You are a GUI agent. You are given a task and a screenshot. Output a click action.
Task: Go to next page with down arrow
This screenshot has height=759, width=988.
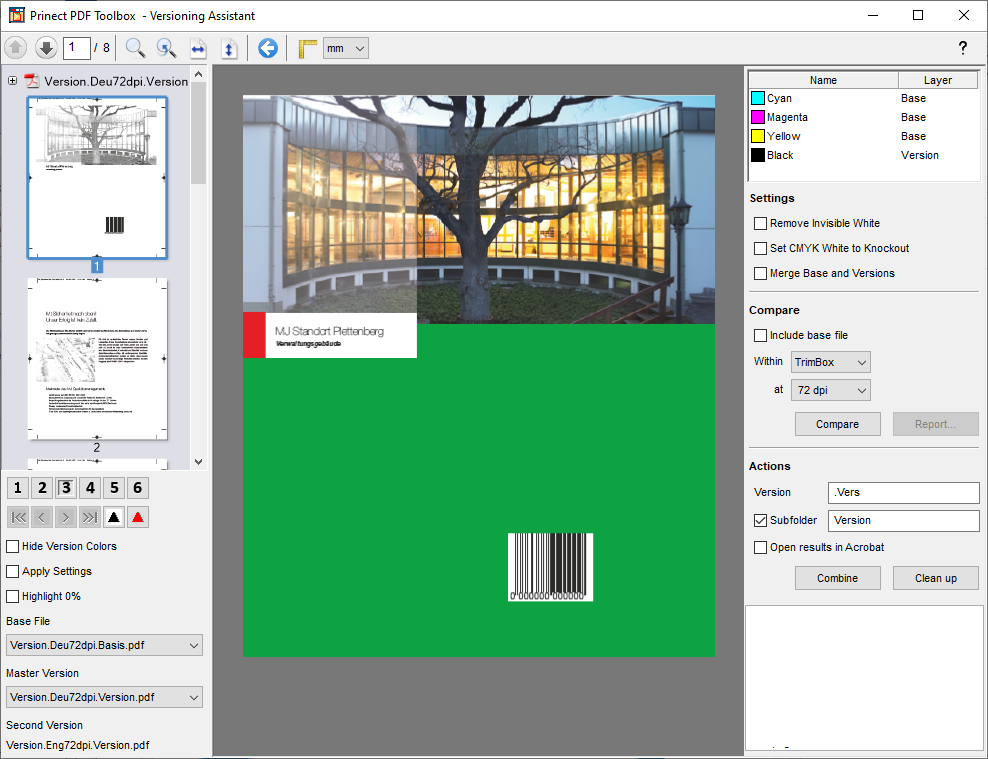click(x=46, y=48)
